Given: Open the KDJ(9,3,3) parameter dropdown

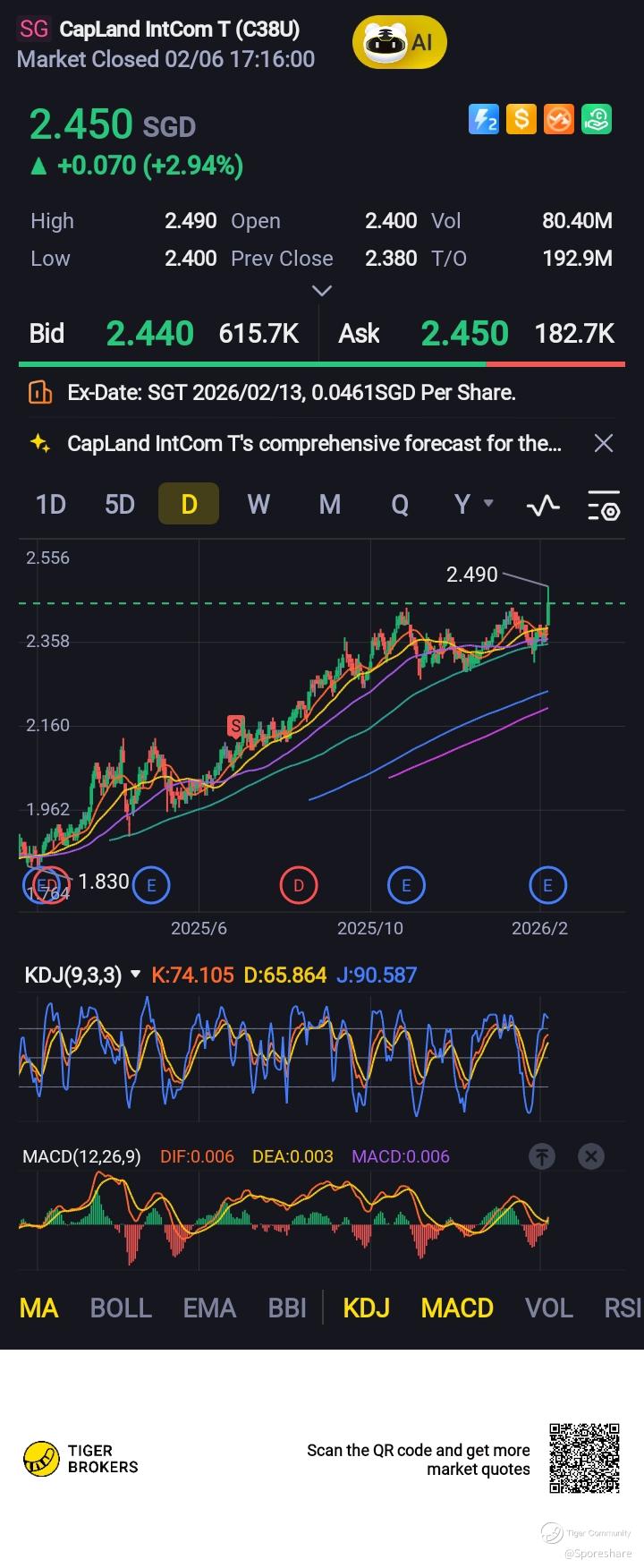Looking at the screenshot, I should (x=82, y=975).
